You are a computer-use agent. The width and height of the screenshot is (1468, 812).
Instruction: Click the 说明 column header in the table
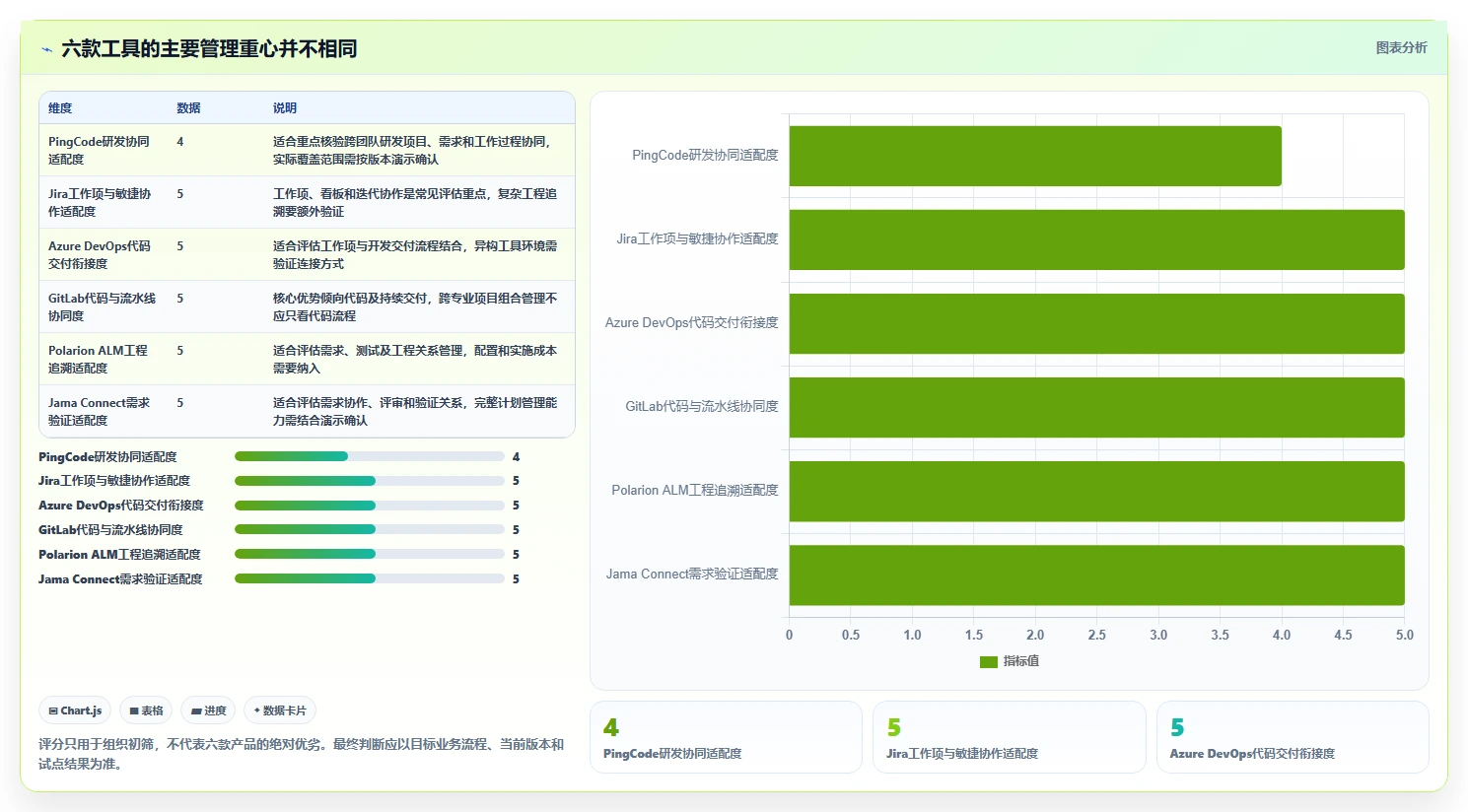pos(285,108)
